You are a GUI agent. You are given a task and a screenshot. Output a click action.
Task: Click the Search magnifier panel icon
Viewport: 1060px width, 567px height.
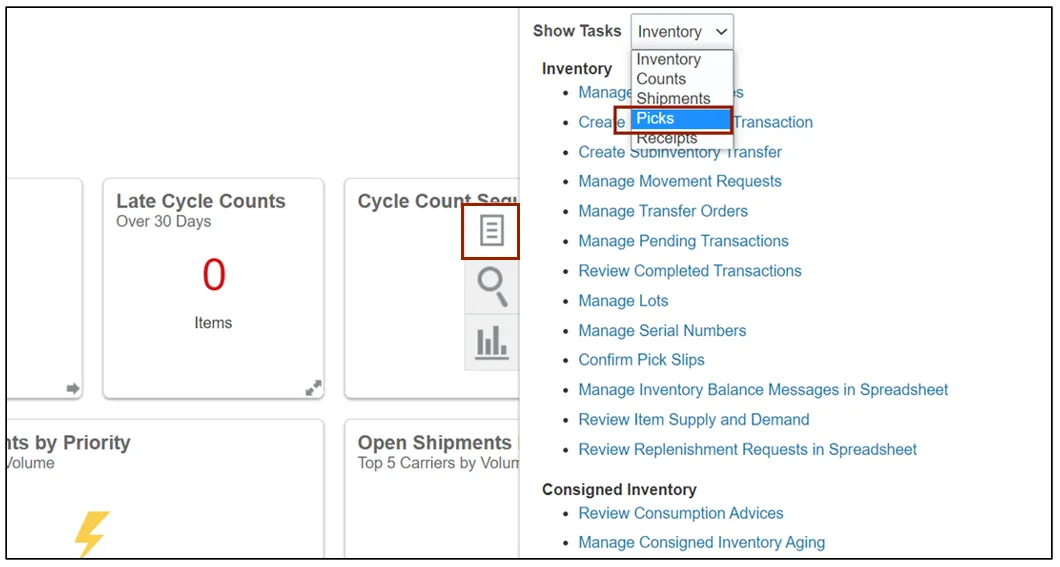(x=491, y=288)
